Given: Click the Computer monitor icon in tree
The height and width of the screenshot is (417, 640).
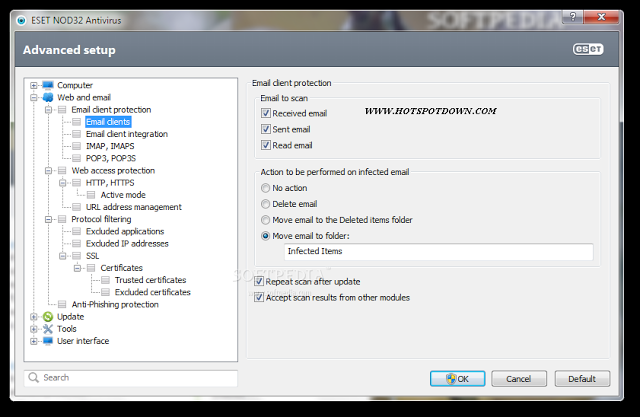Looking at the screenshot, I should (48, 85).
